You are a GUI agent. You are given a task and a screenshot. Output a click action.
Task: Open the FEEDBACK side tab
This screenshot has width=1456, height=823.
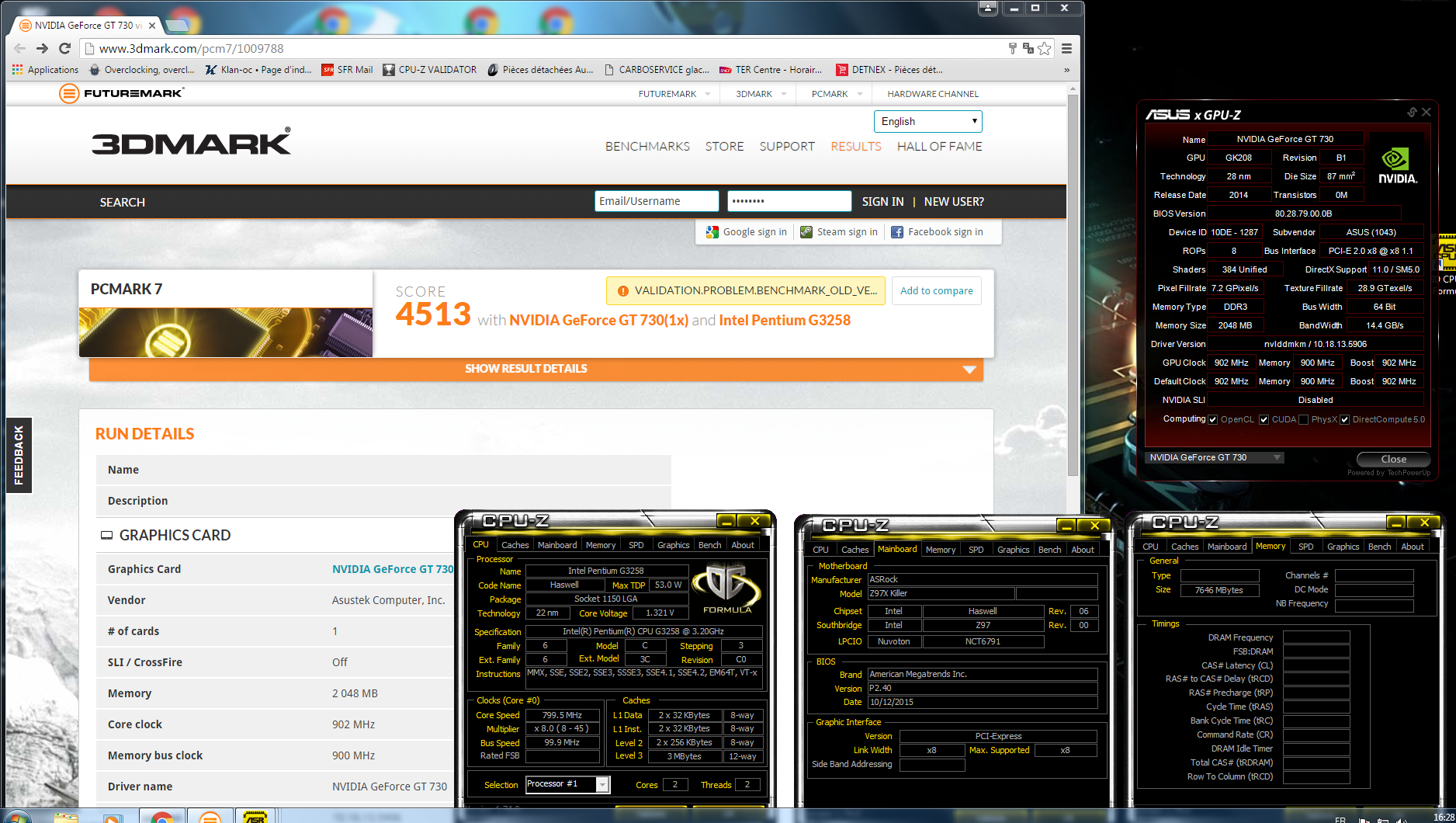click(x=19, y=455)
